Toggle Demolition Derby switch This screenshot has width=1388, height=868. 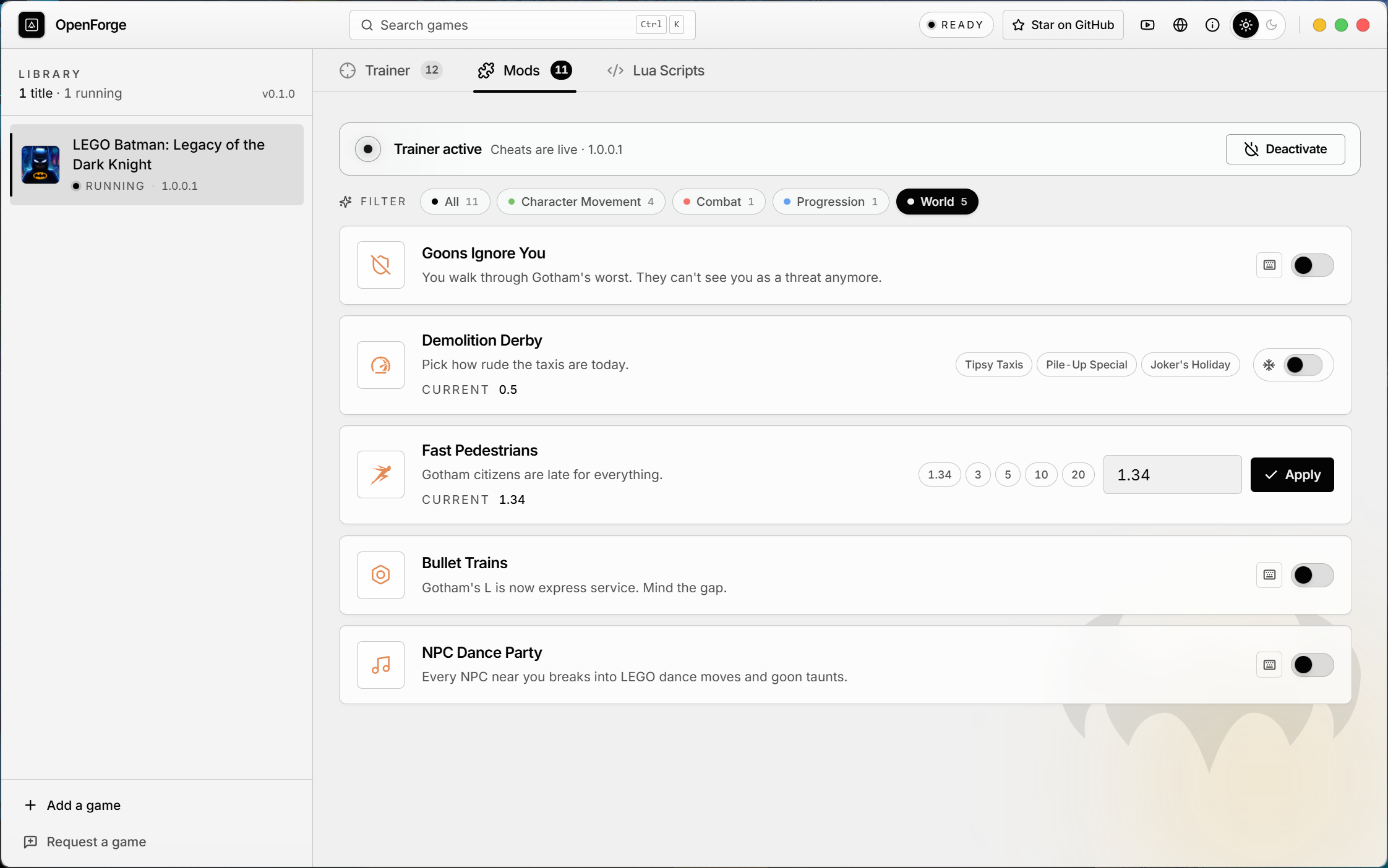[x=1303, y=365]
